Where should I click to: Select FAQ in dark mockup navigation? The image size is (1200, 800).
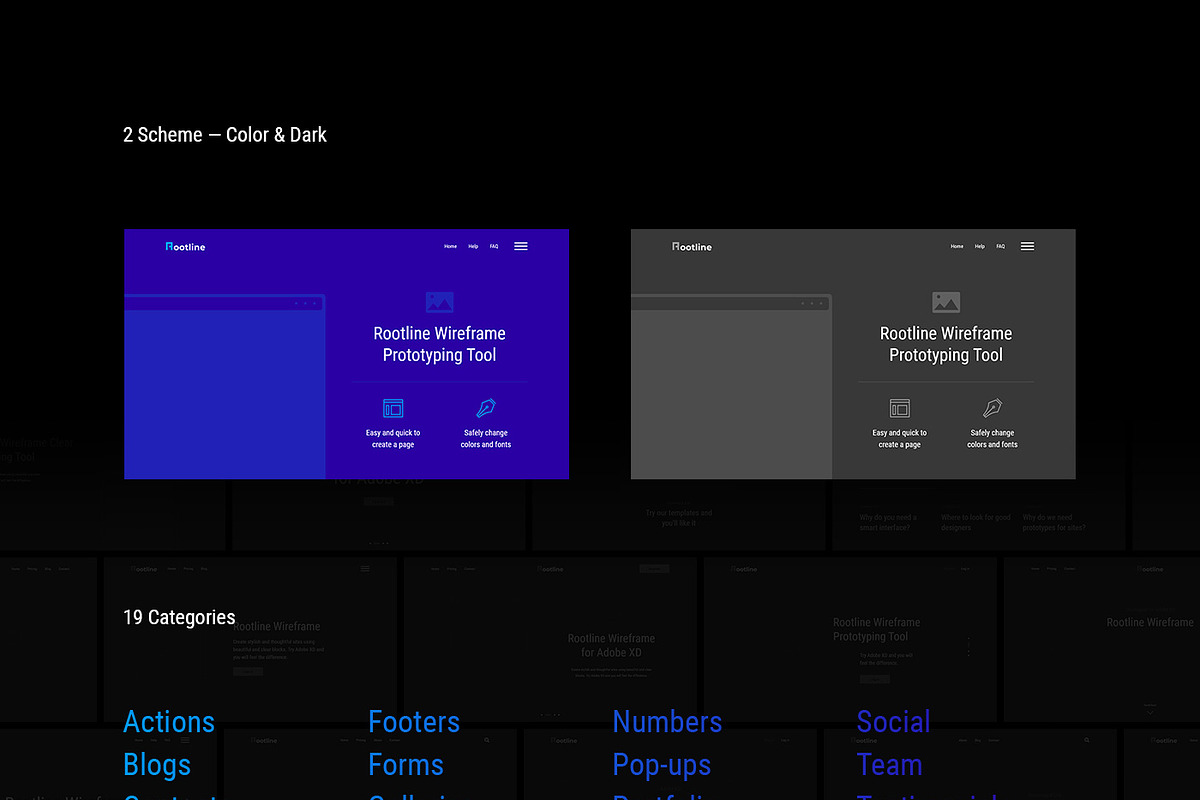tap(1000, 246)
